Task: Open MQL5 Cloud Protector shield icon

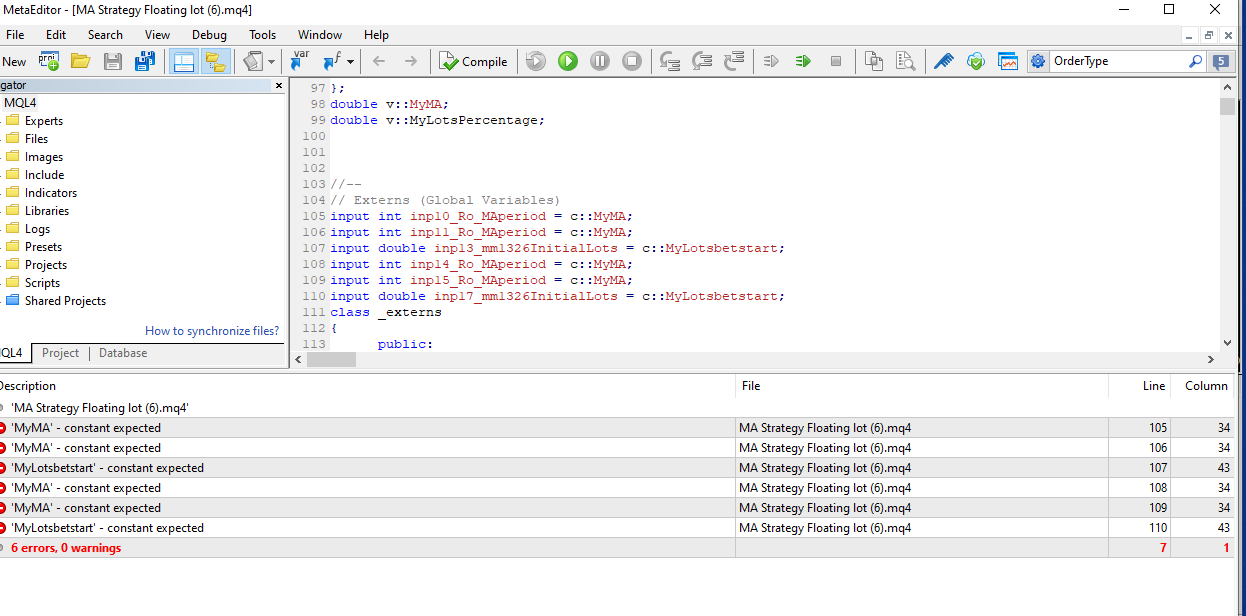Action: [x=976, y=61]
